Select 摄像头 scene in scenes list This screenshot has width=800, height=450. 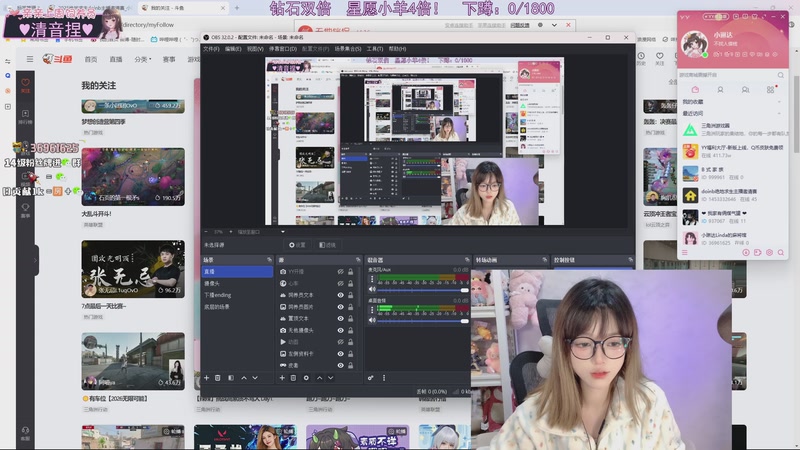point(237,284)
